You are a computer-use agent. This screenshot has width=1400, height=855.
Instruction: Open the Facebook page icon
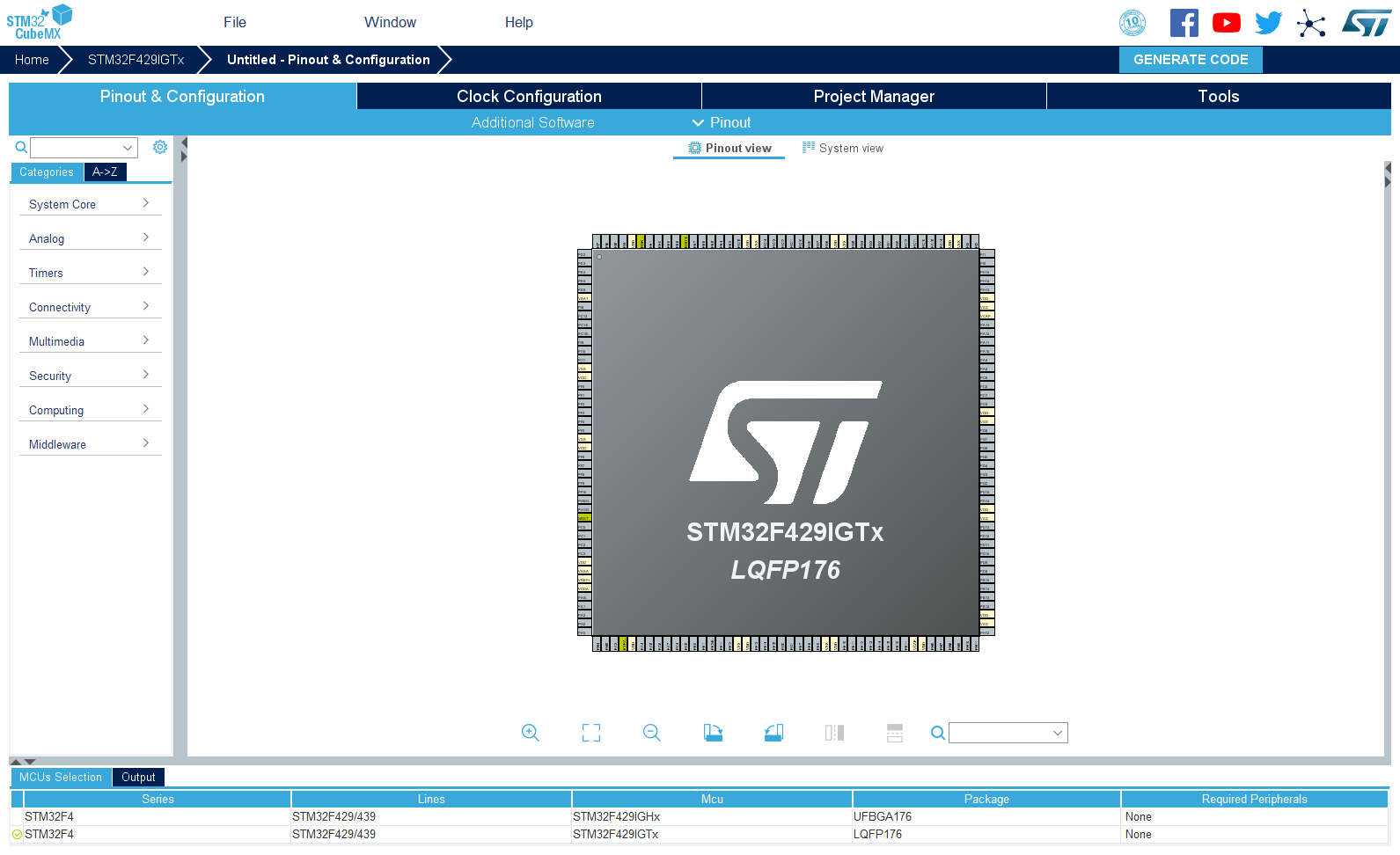tap(1184, 23)
